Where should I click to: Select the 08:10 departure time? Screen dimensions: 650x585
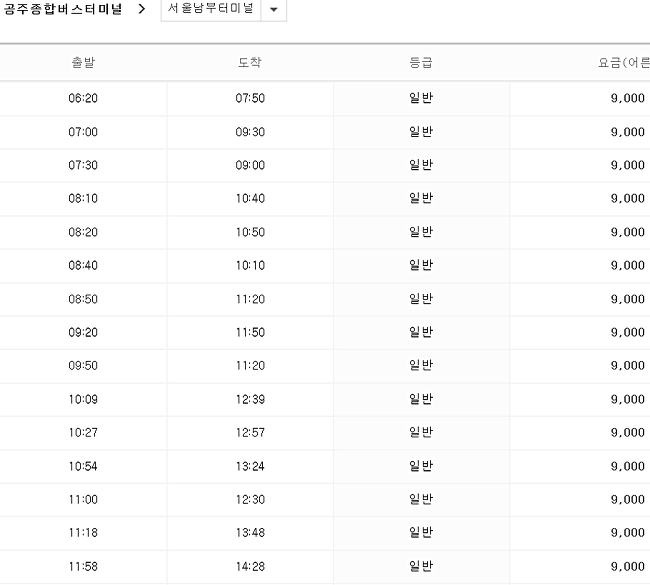click(83, 198)
